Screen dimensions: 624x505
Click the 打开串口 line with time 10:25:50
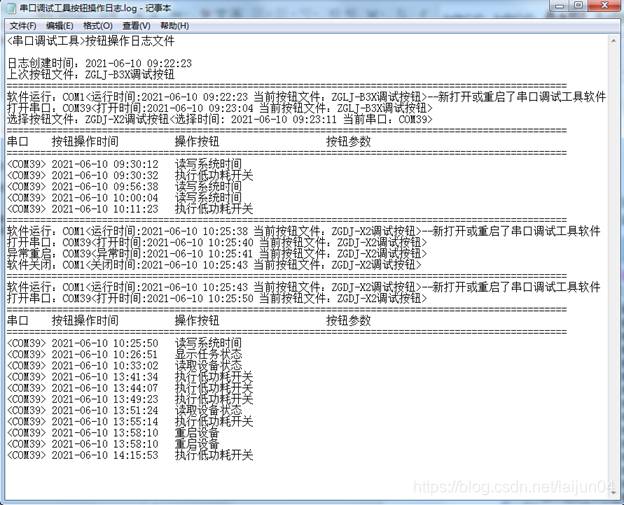tap(217, 298)
